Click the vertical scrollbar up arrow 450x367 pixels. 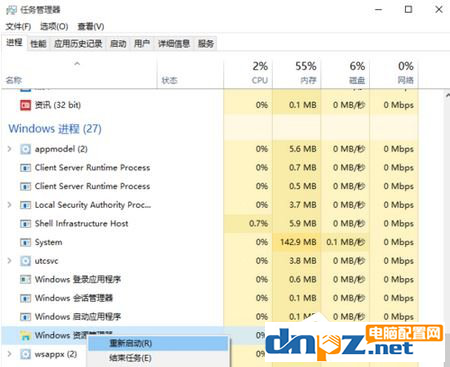tap(447, 96)
